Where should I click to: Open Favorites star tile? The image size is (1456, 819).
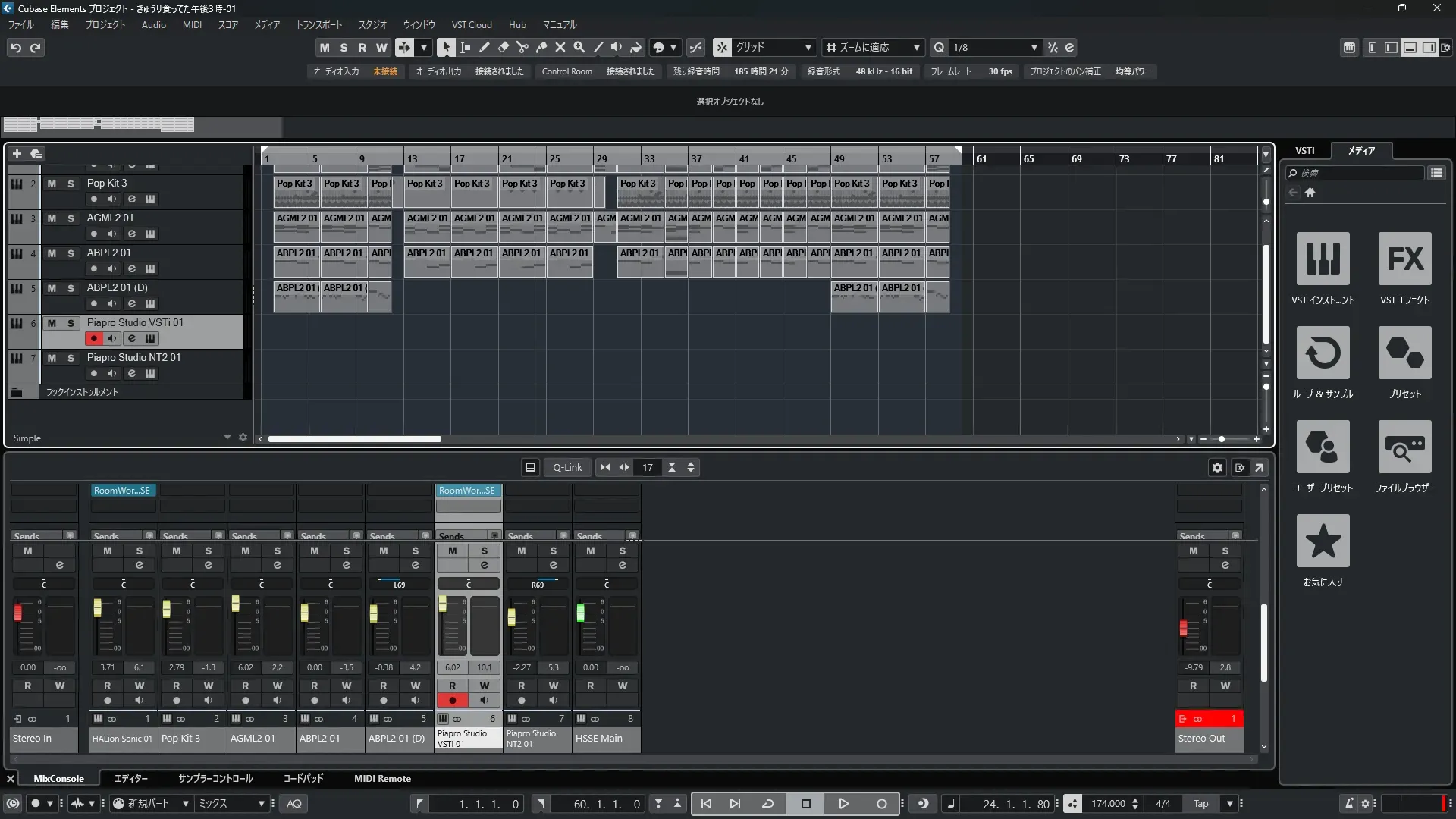tap(1323, 541)
